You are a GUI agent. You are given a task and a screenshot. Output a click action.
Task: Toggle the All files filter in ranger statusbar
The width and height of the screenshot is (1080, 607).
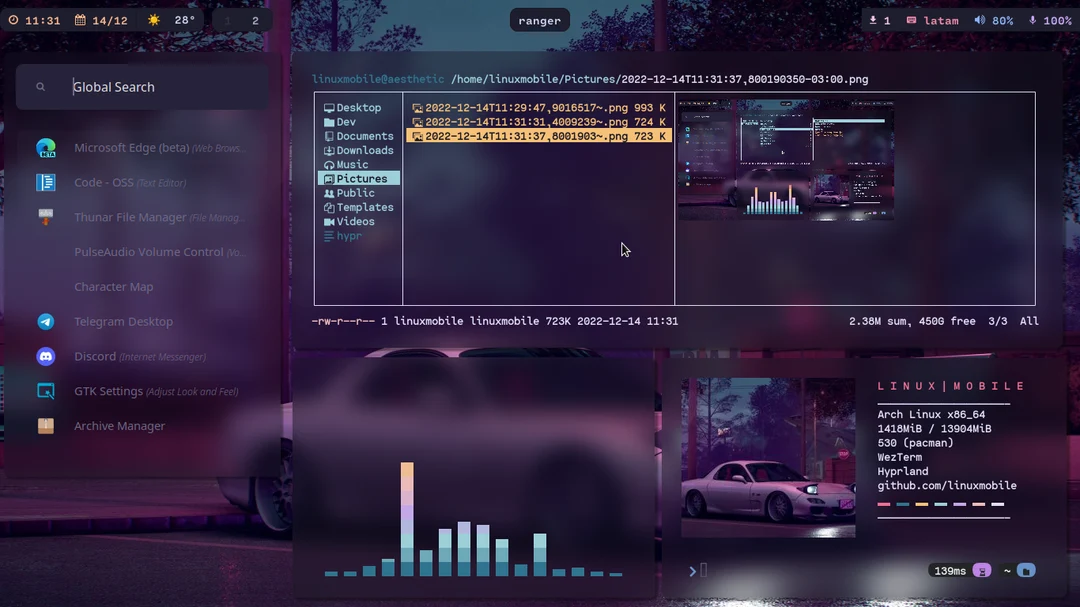tap(1028, 321)
